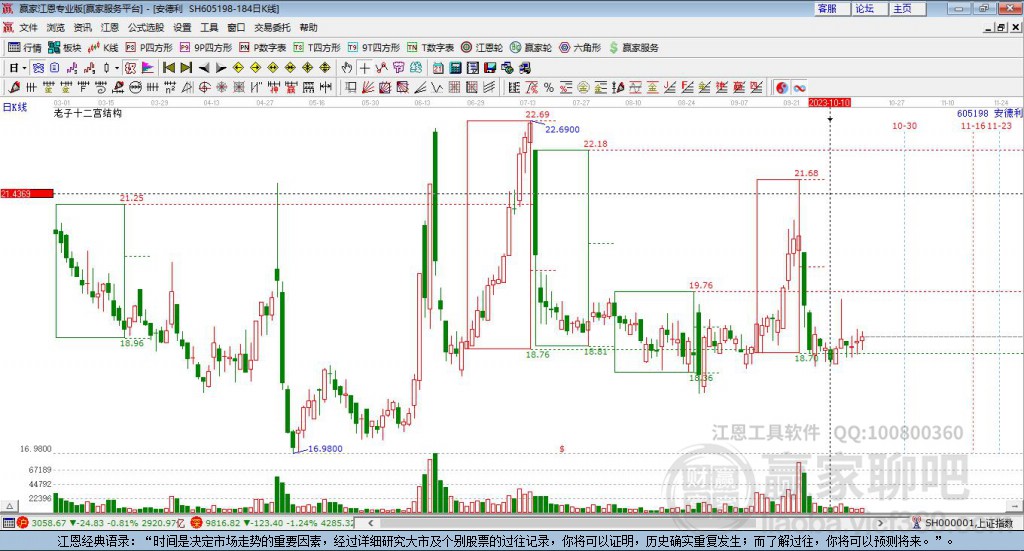The height and width of the screenshot is (551, 1024).
Task: Open the 窗口 menu
Action: 236,27
